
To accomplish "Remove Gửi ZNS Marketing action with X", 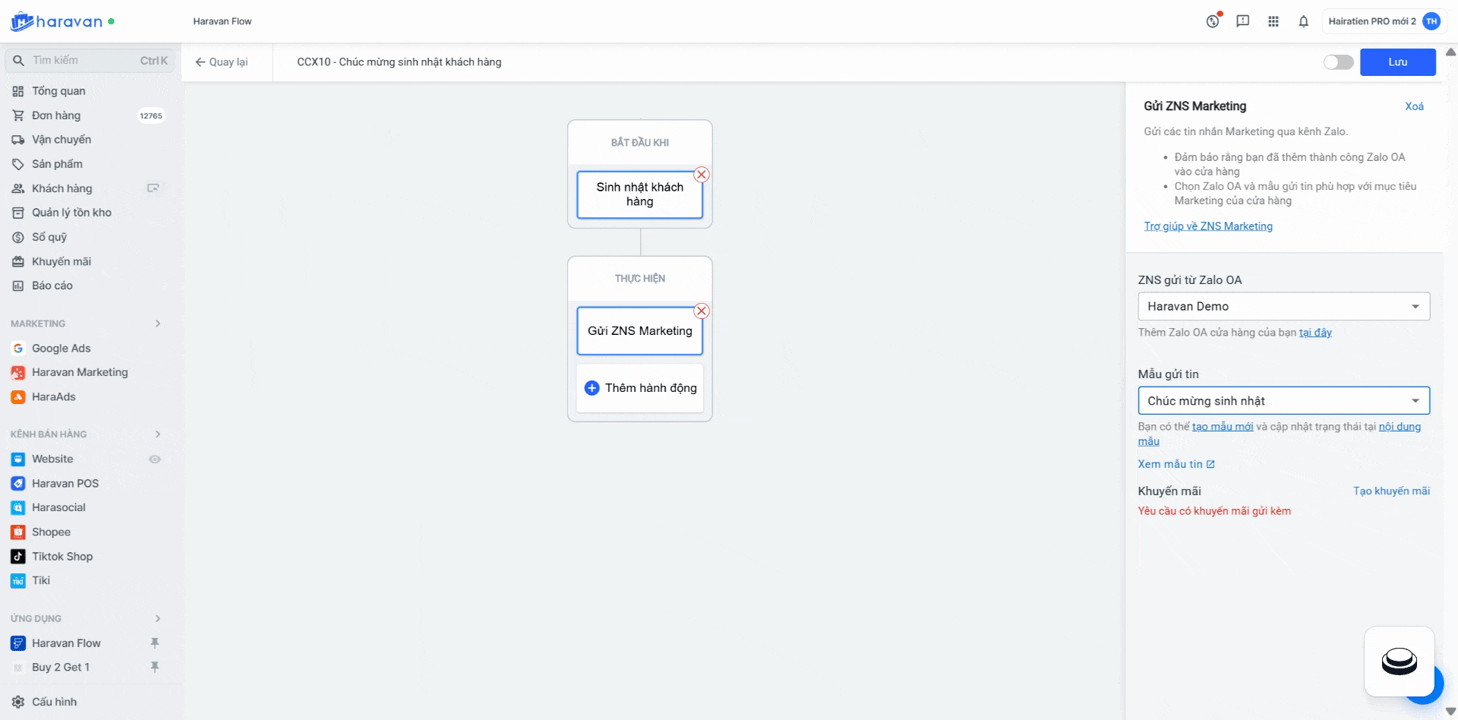I will (x=701, y=310).
